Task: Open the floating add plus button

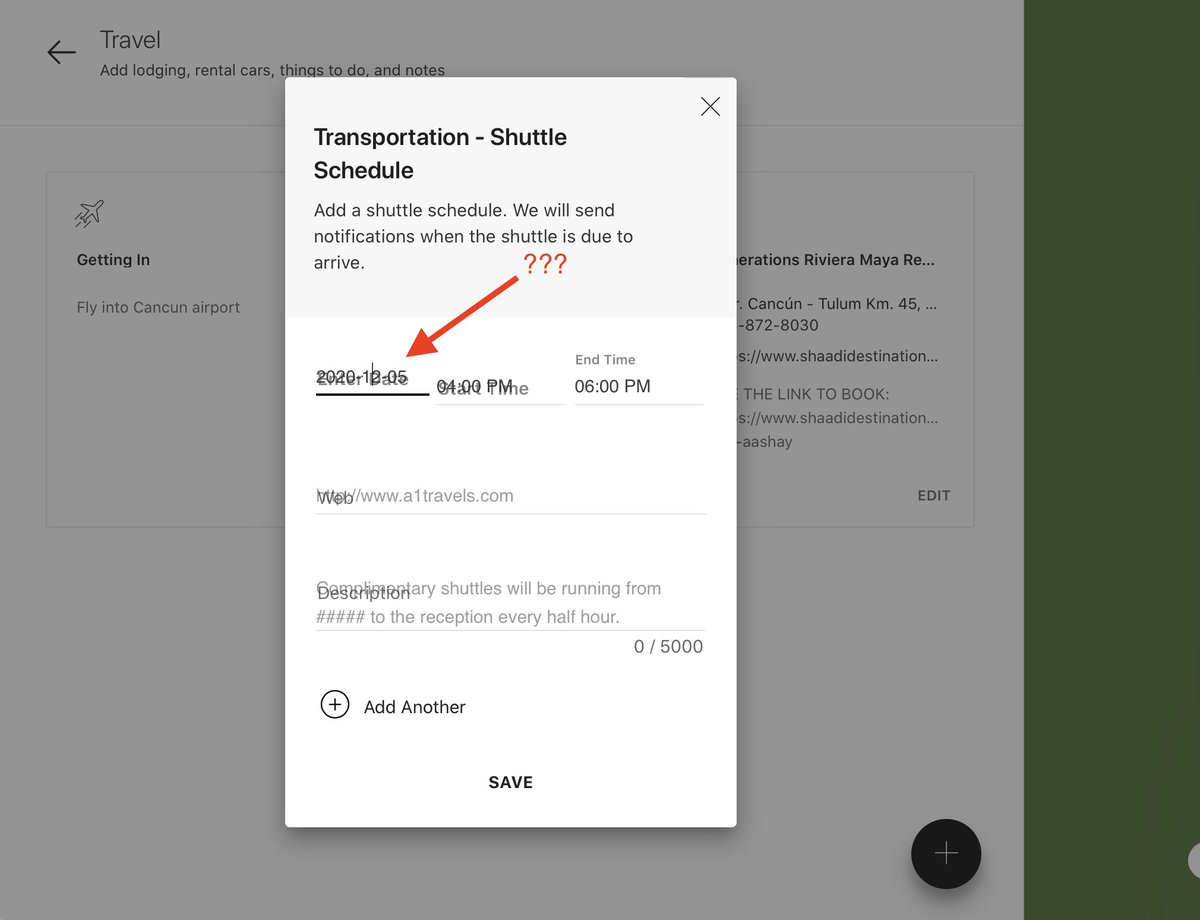Action: [946, 853]
